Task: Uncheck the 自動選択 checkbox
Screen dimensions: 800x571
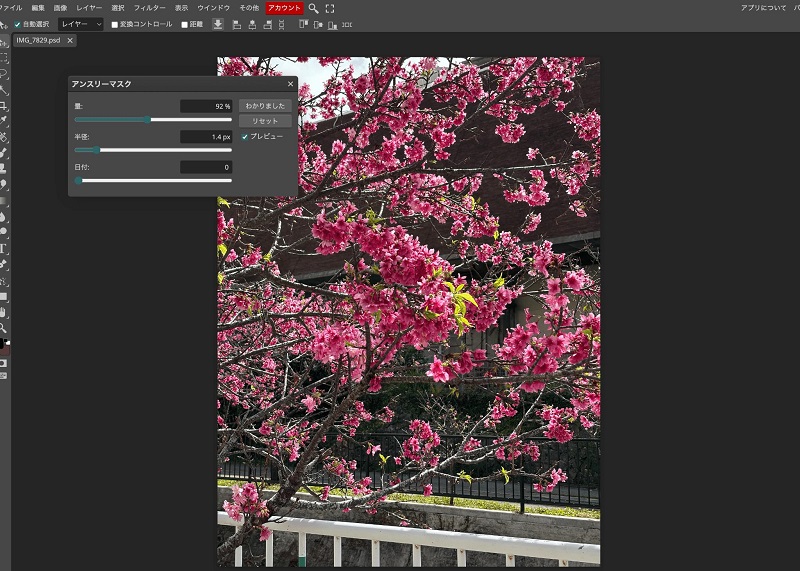Action: pos(17,24)
